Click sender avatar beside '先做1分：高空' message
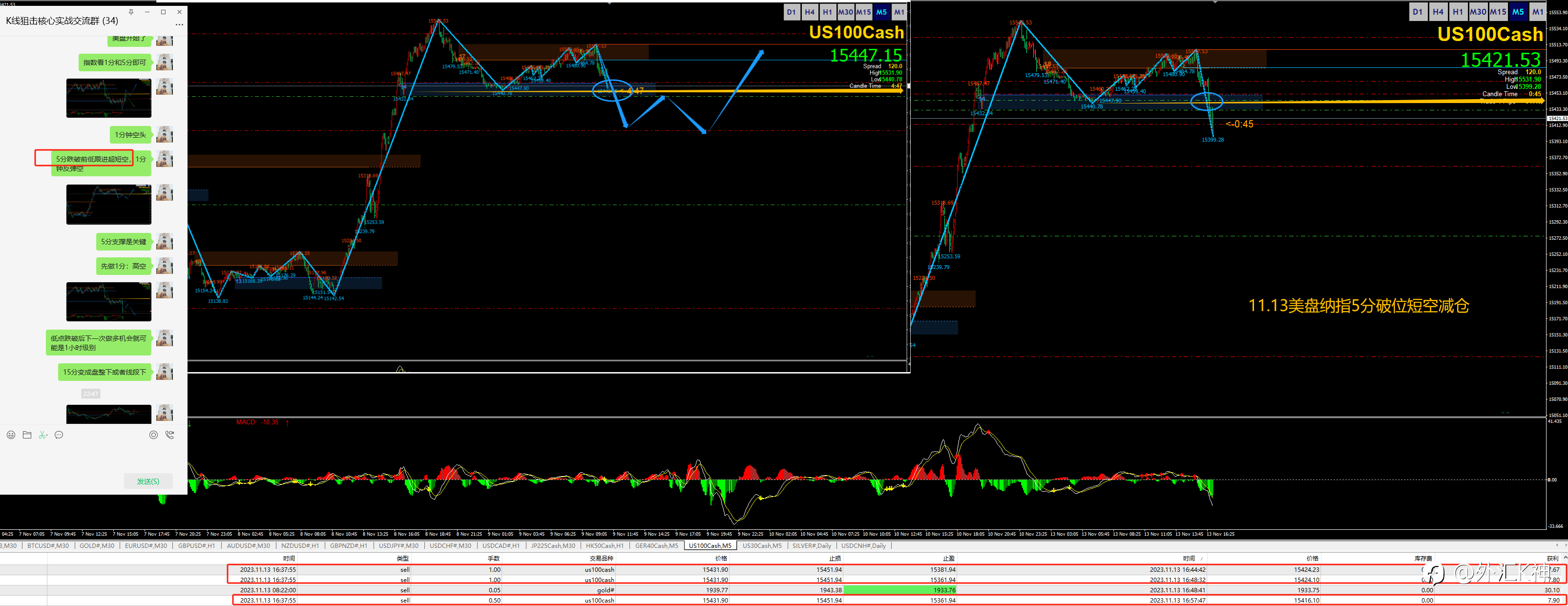1568x606 pixels. (165, 266)
